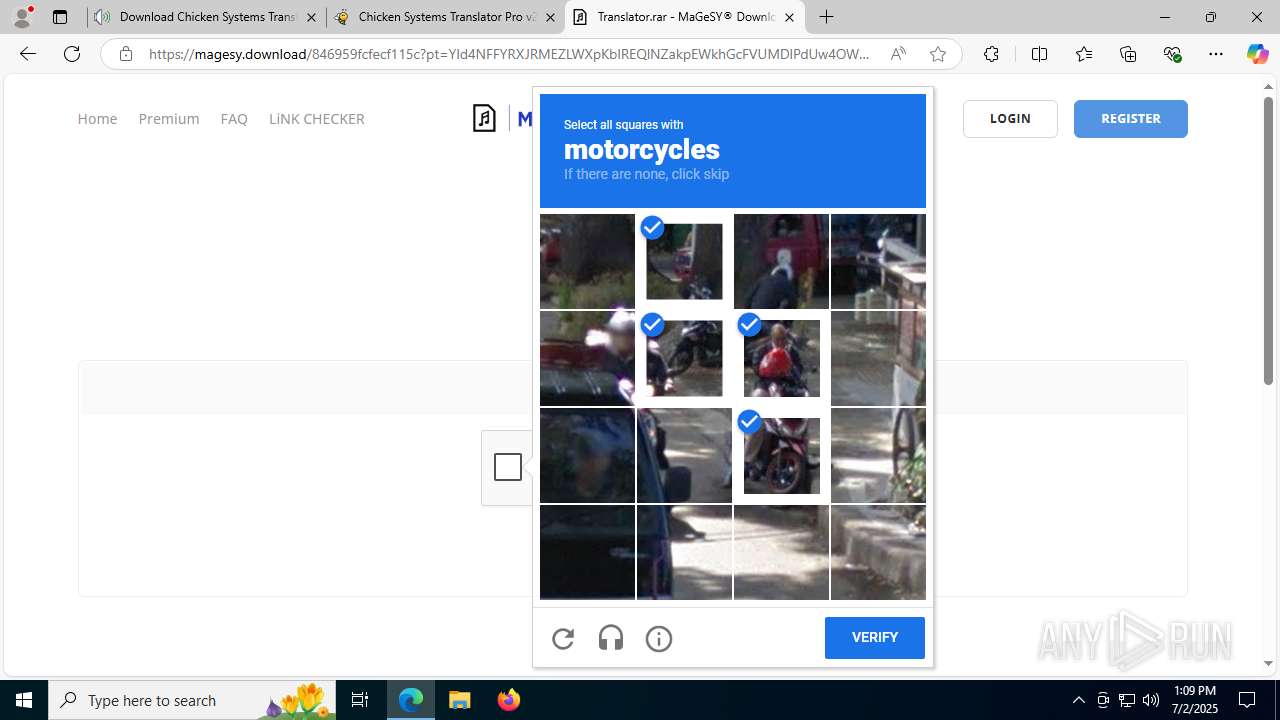Select the top-right street stall tile
This screenshot has width=1280, height=720.
click(x=878, y=261)
